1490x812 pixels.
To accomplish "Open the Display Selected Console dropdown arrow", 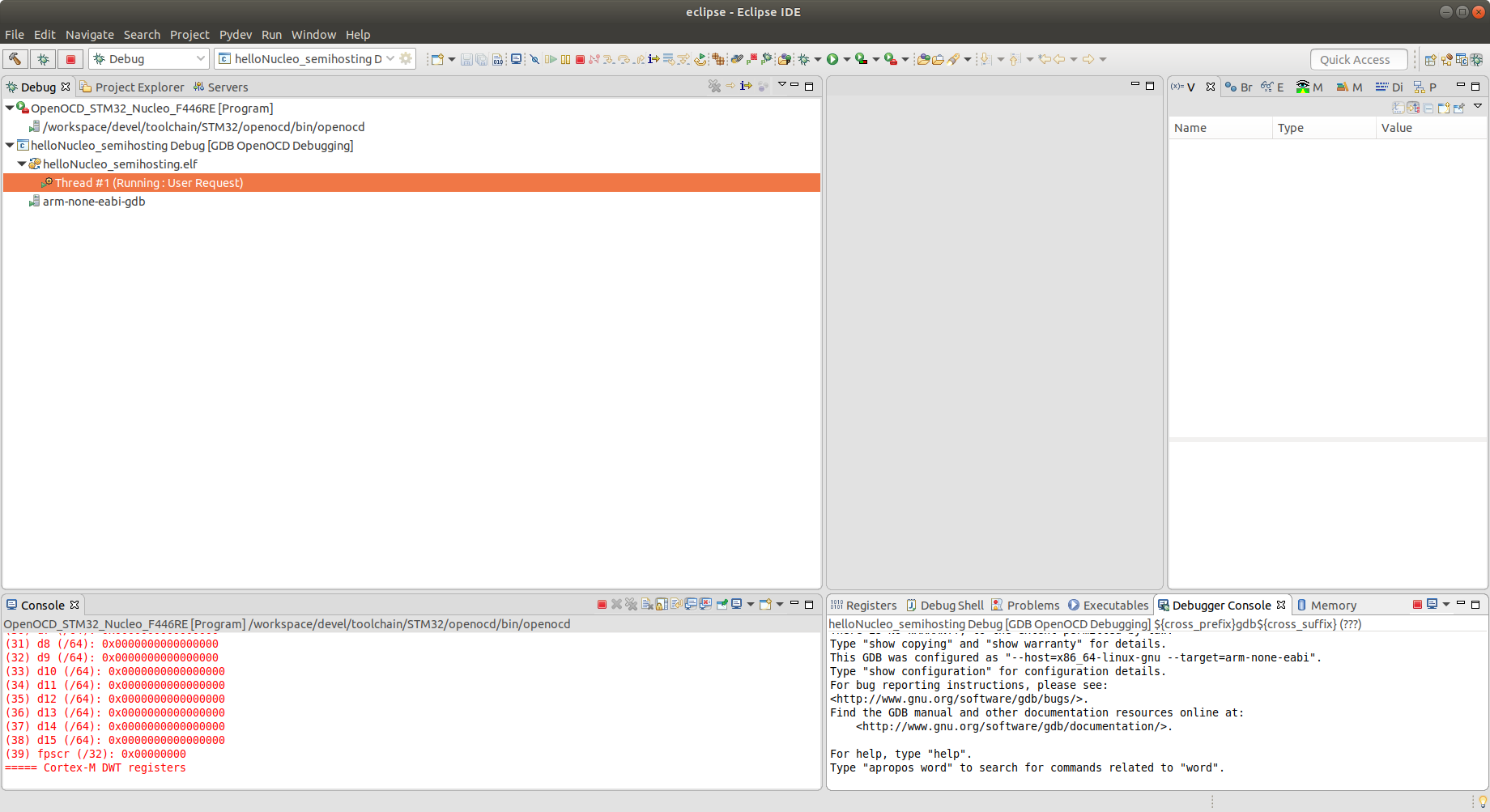I will [751, 604].
